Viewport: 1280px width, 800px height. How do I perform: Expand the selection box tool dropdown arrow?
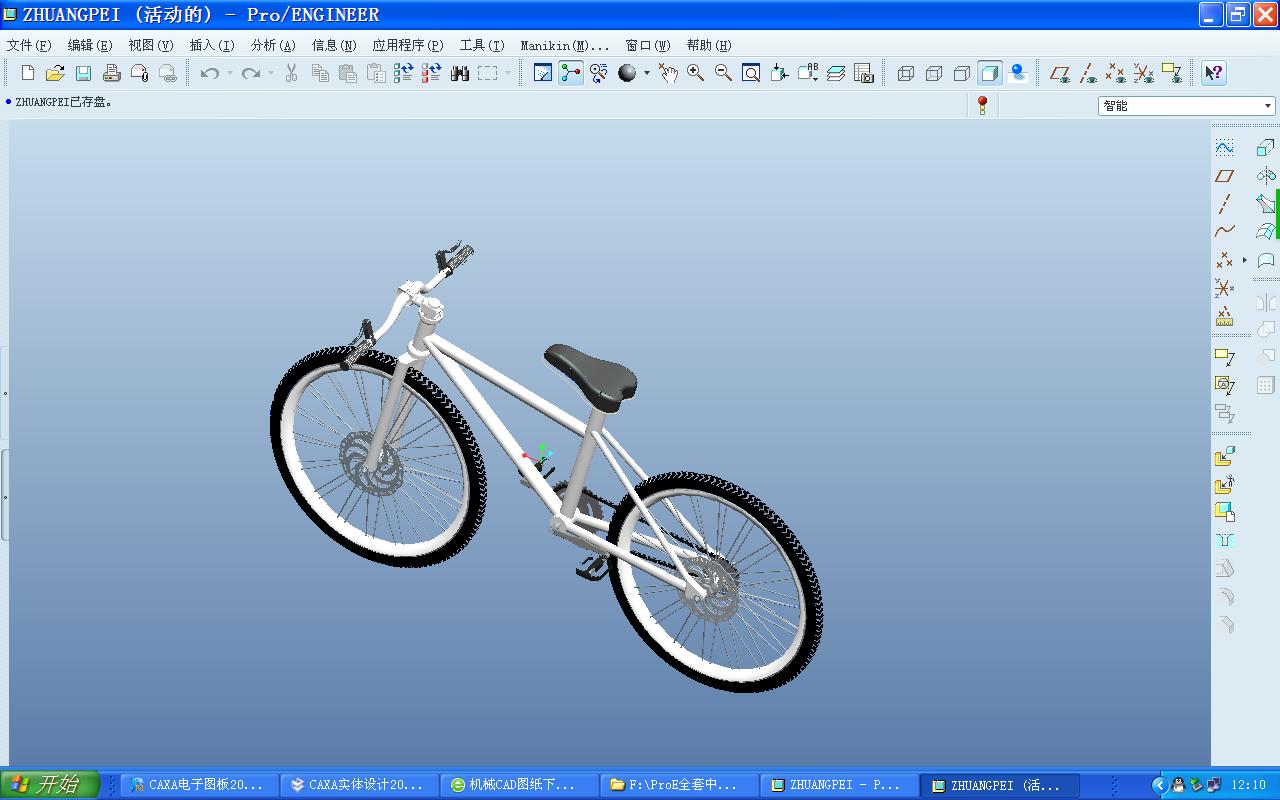coord(508,73)
